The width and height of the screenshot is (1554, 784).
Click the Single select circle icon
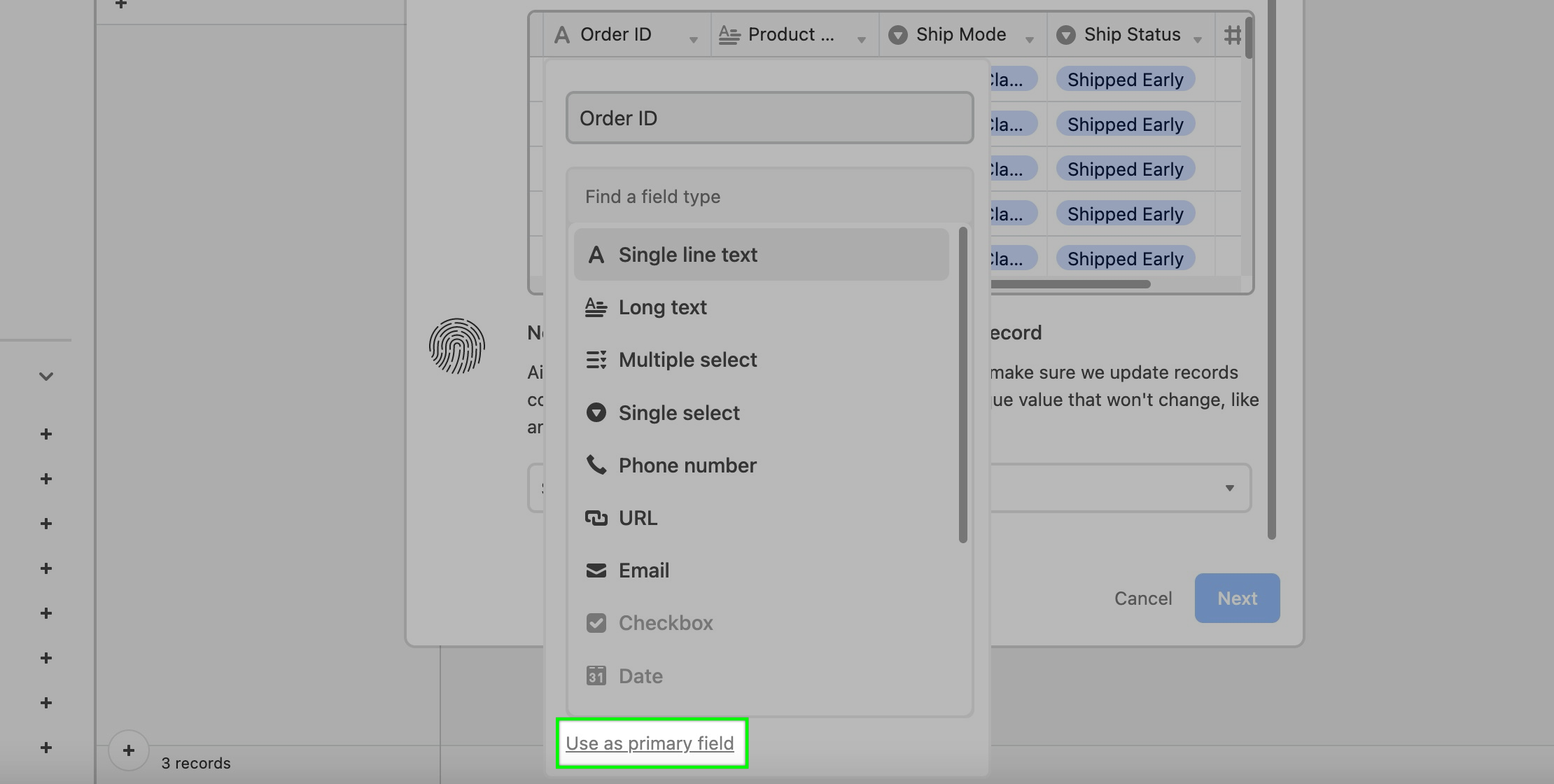tap(596, 413)
